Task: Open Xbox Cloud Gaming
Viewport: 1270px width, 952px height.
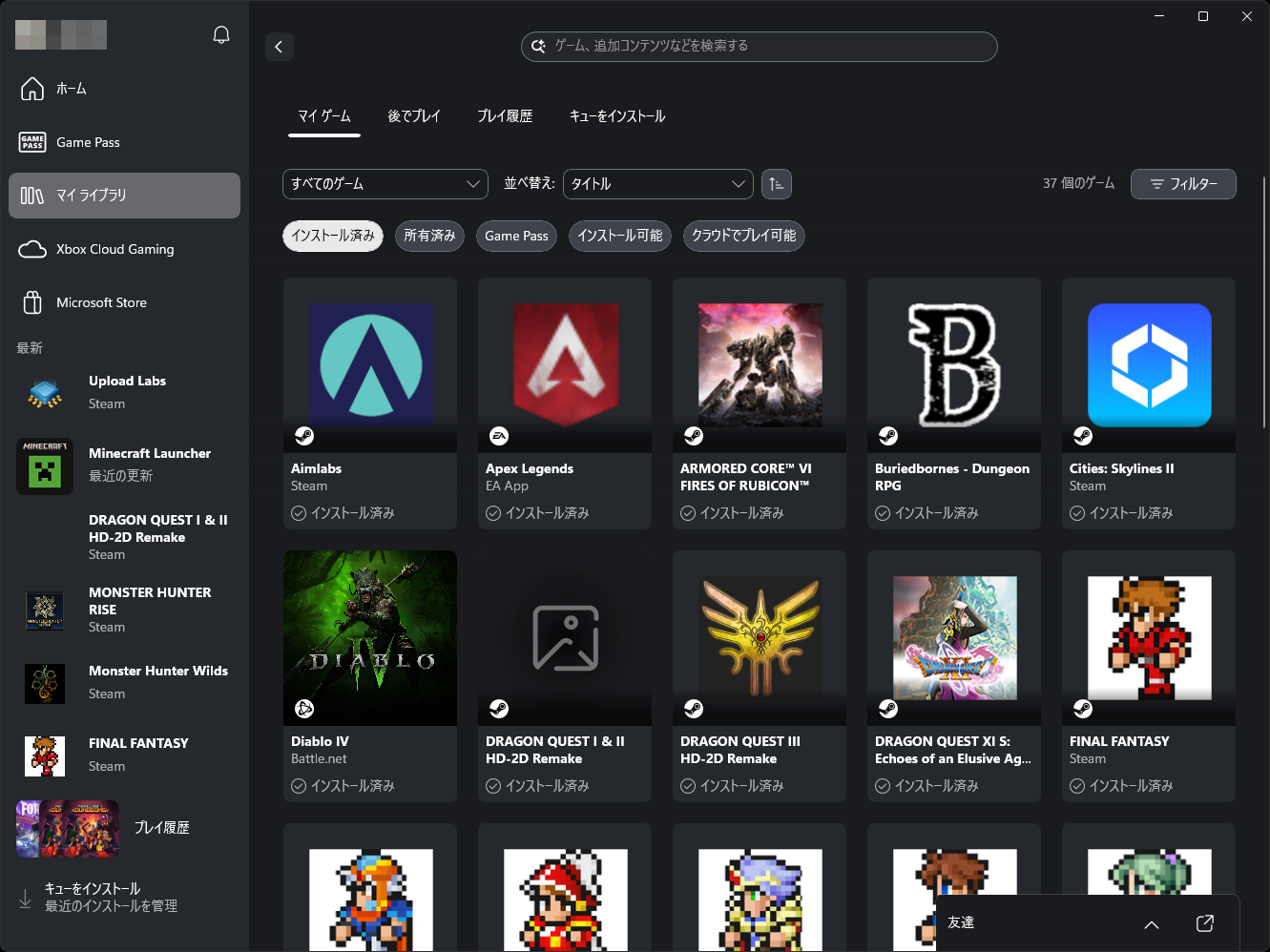Action: point(114,249)
